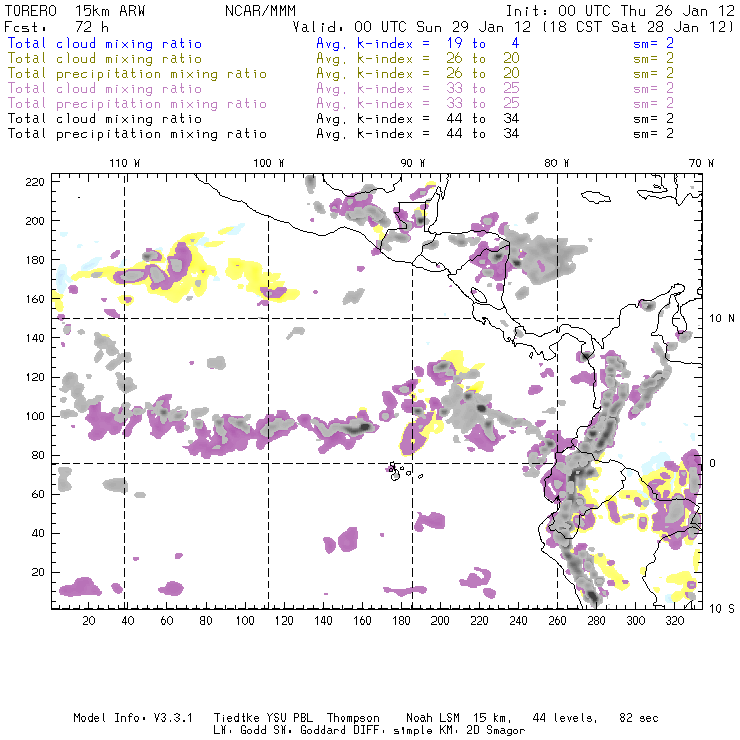Screen dimensions: 740x740
Task: Click the "Tiedtke" footer text
Action: [237, 718]
